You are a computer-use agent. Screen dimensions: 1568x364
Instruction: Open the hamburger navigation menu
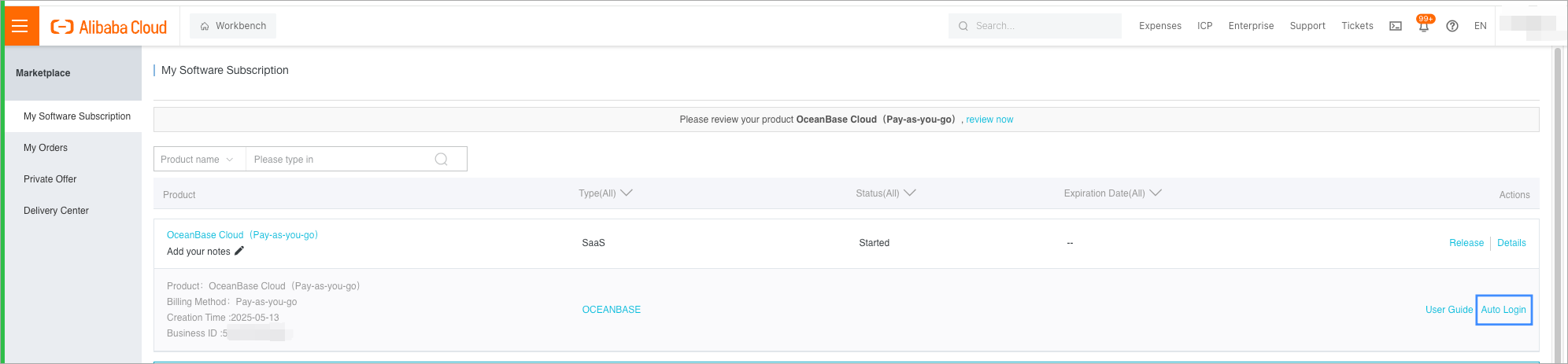20,26
